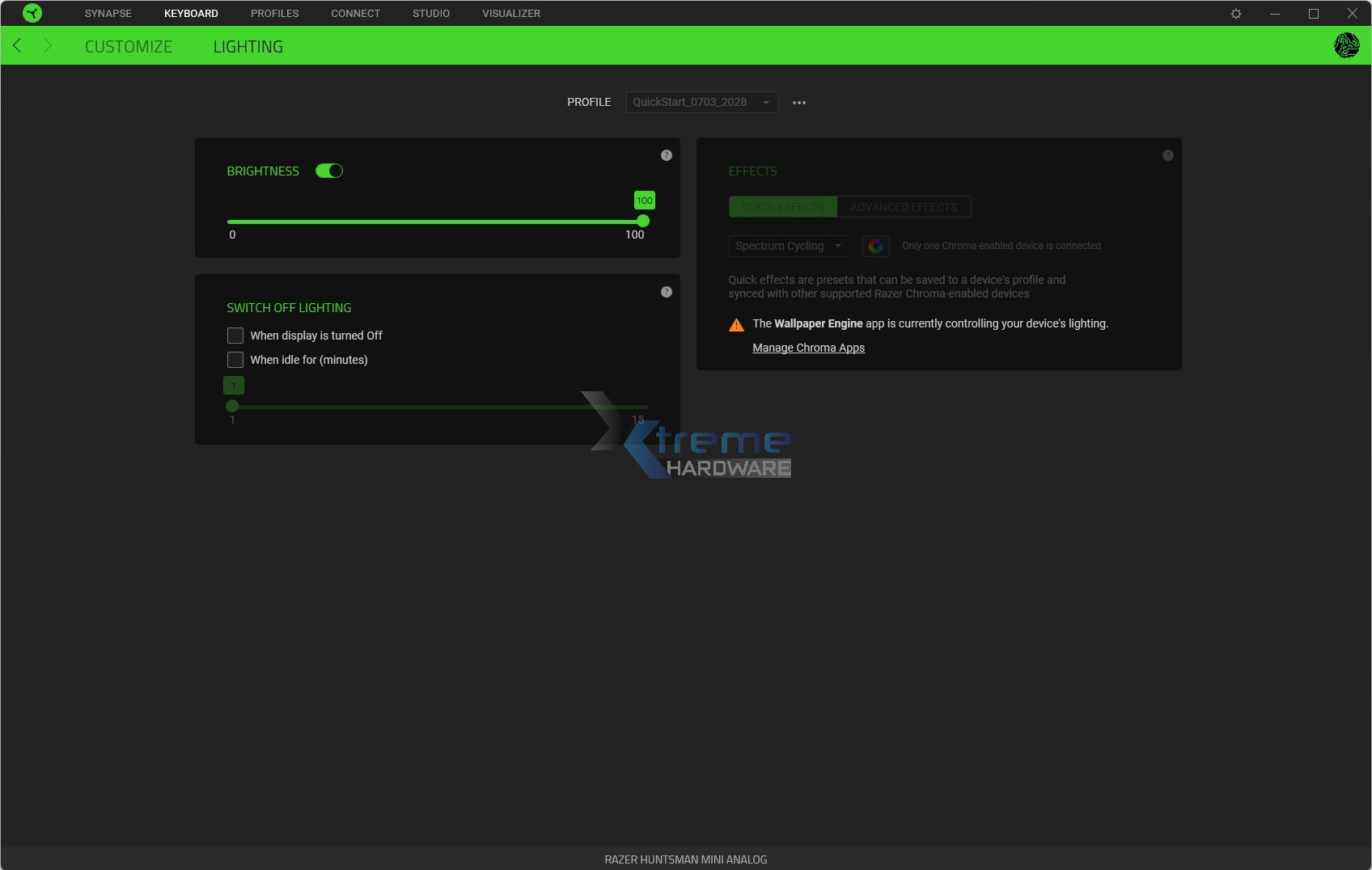Screen dimensions: 1372x870
Task: Click the warning icon next to Wallpaper Engine message
Action: tap(736, 323)
